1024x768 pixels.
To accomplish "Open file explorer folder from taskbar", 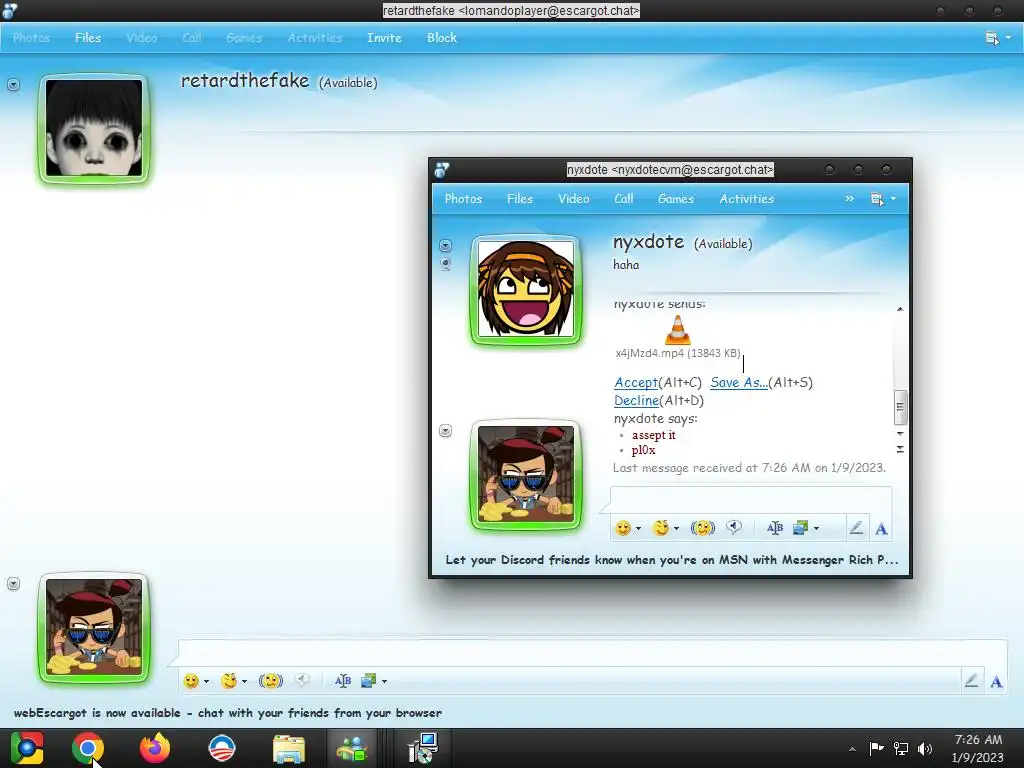I will coord(289,748).
